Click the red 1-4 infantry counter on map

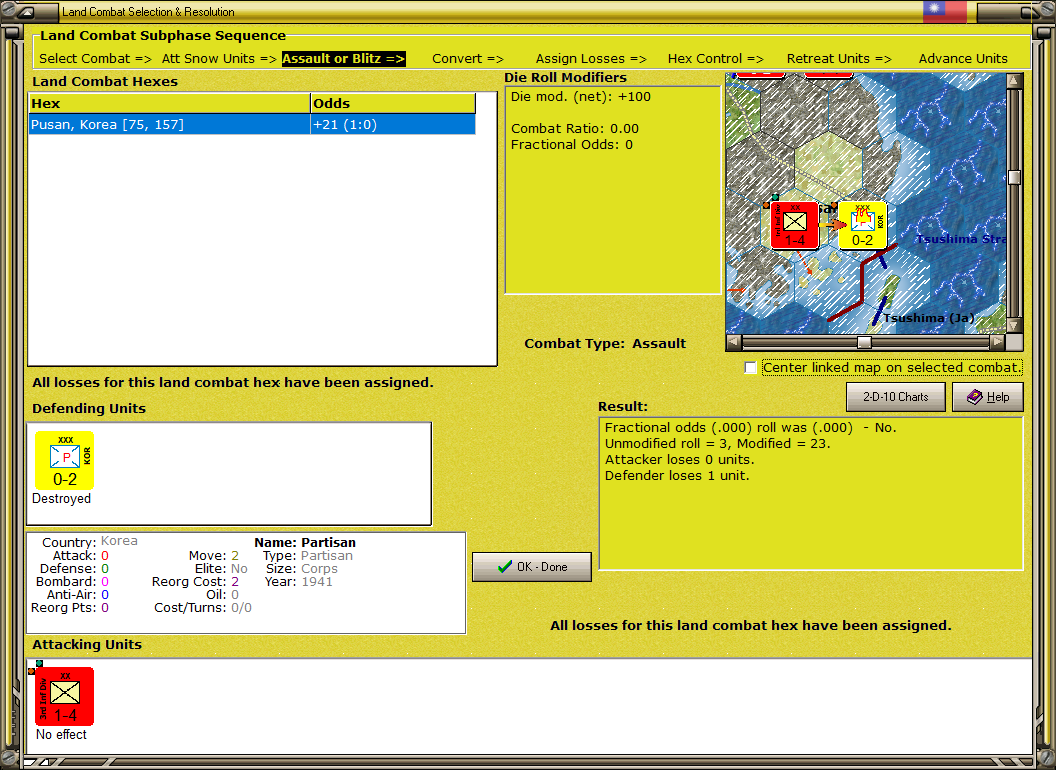[794, 224]
